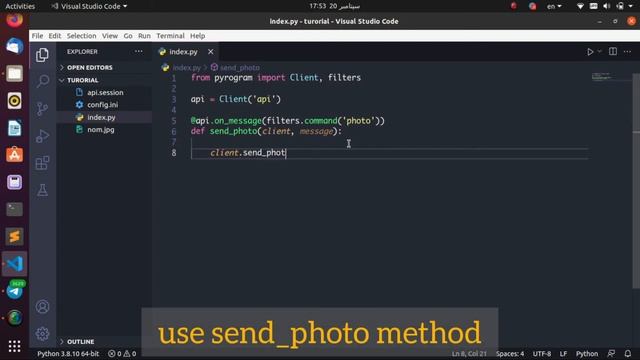
Task: Open the Run menu
Action: [x=144, y=36]
